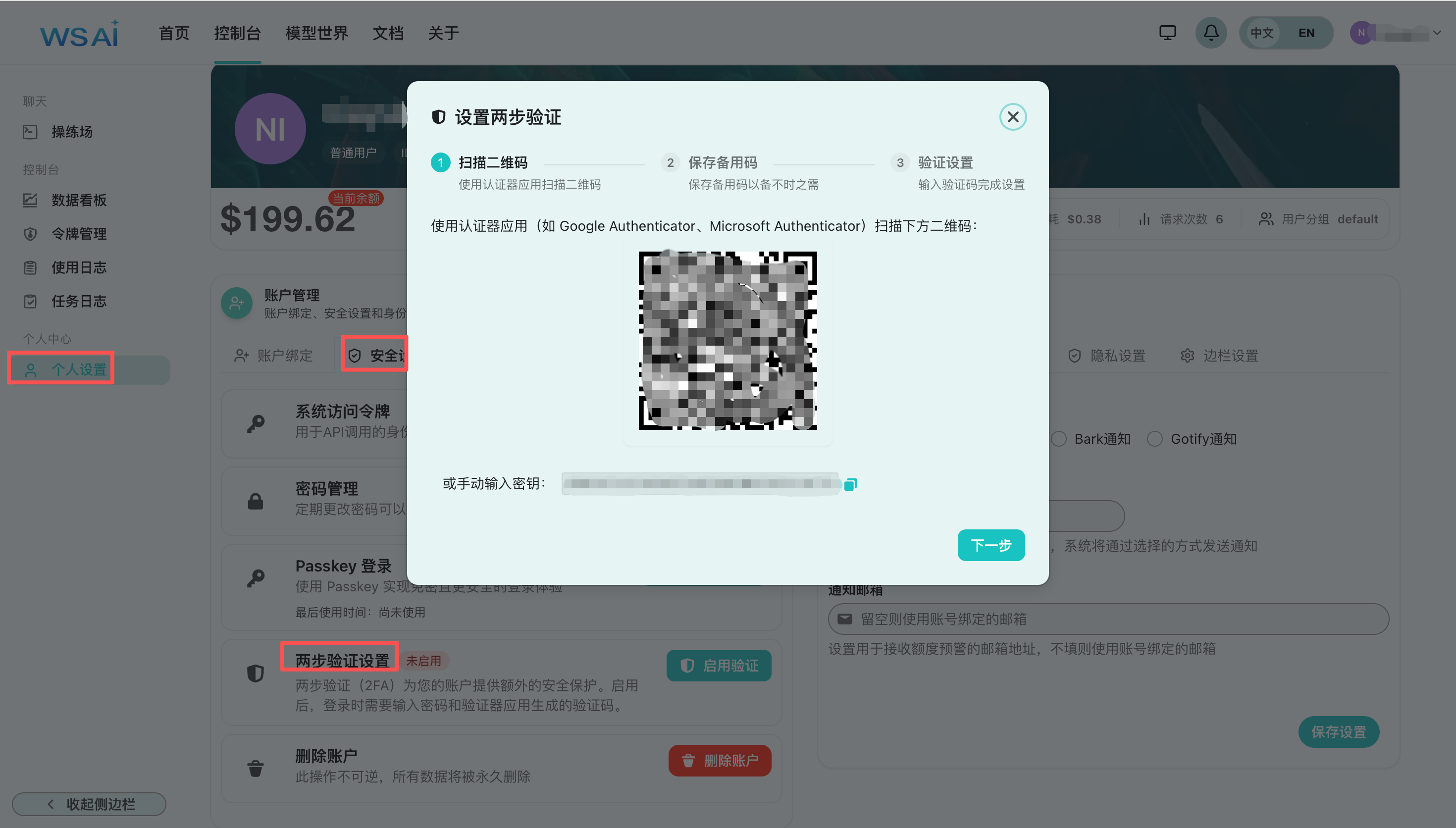Click the $199.62 balance amount

click(x=288, y=218)
